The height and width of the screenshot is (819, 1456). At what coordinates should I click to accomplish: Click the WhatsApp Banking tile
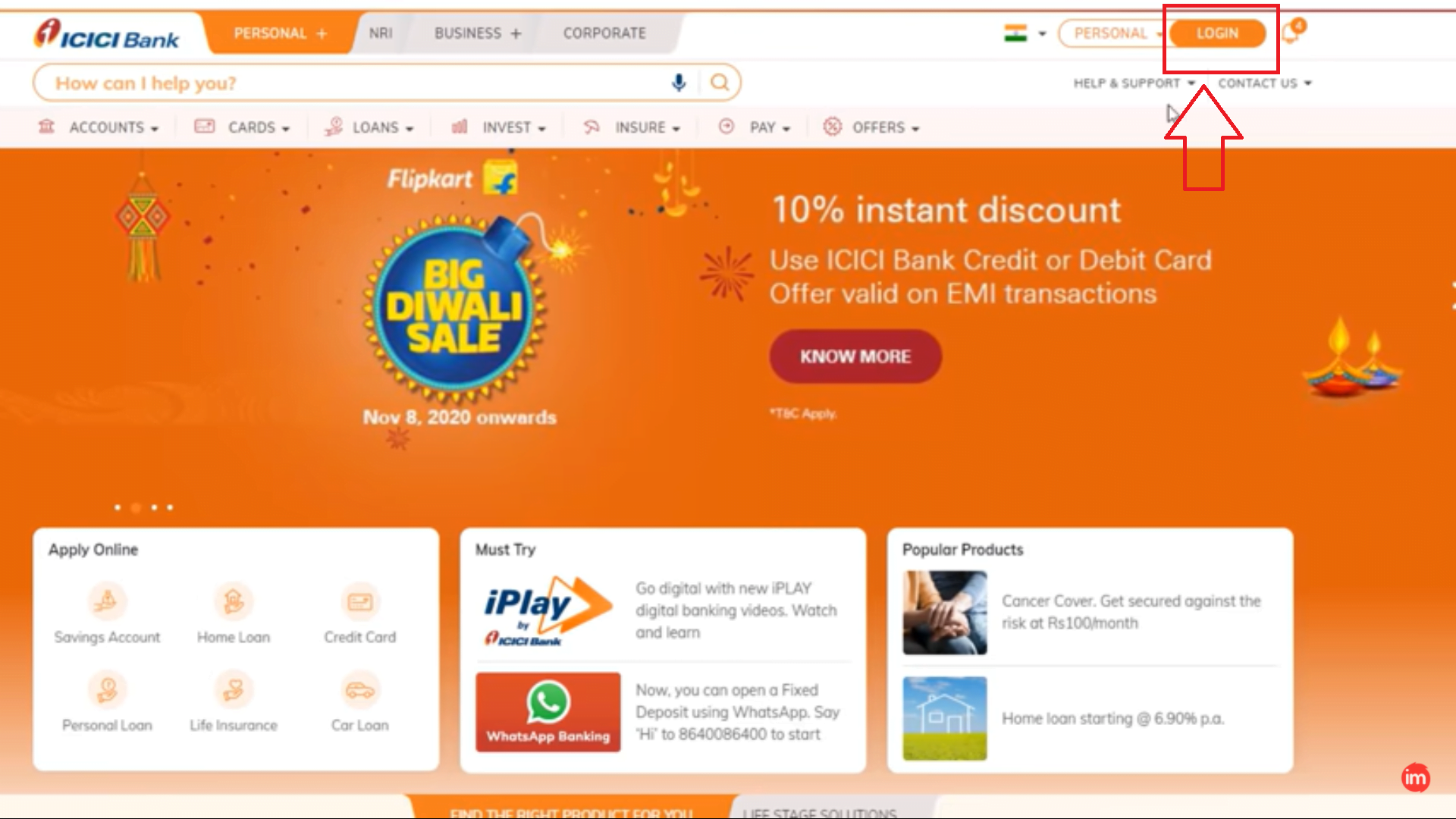click(x=548, y=712)
